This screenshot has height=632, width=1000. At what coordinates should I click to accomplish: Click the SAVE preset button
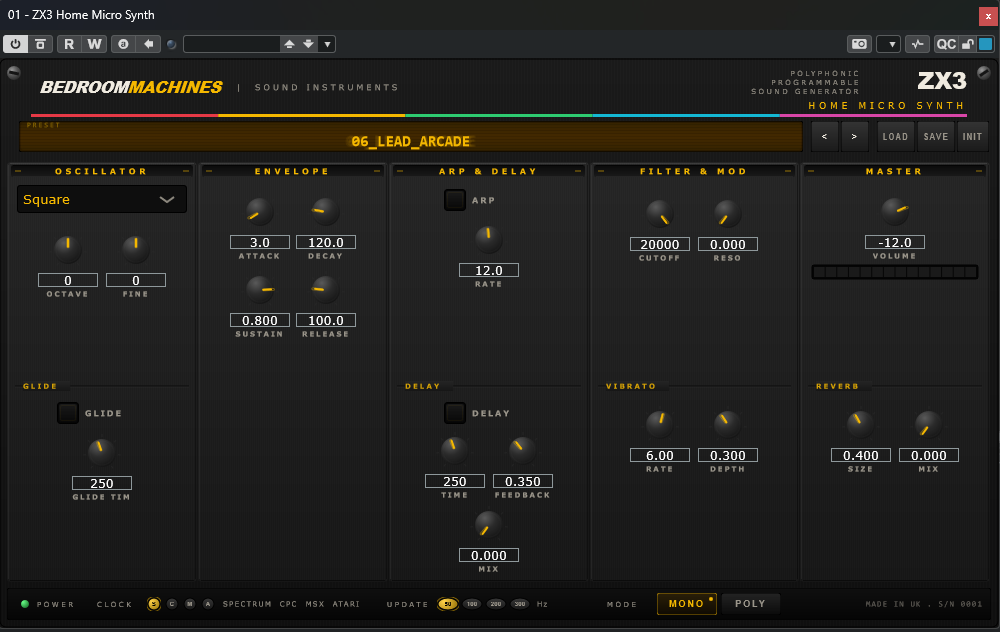(936, 136)
